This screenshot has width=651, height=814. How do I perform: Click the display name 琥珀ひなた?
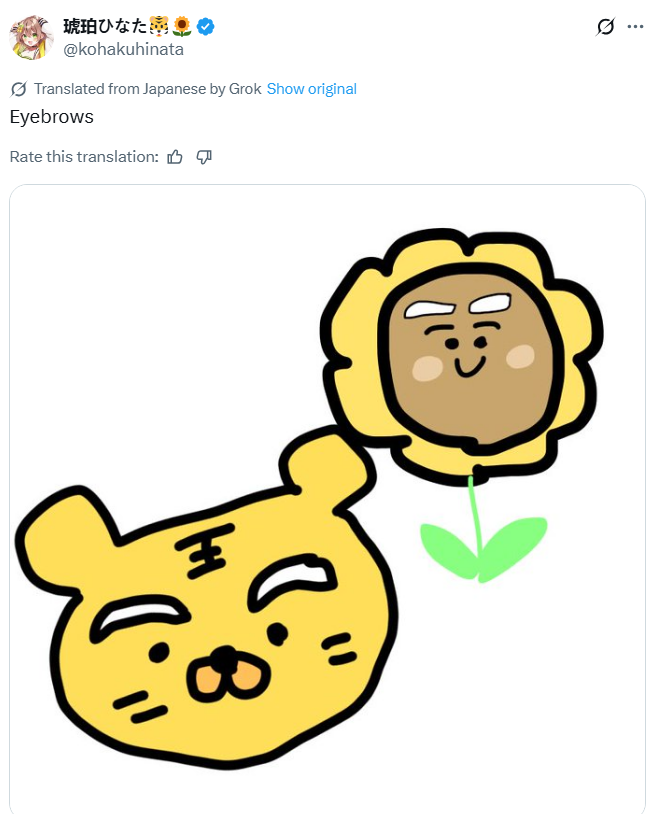click(x=105, y=27)
